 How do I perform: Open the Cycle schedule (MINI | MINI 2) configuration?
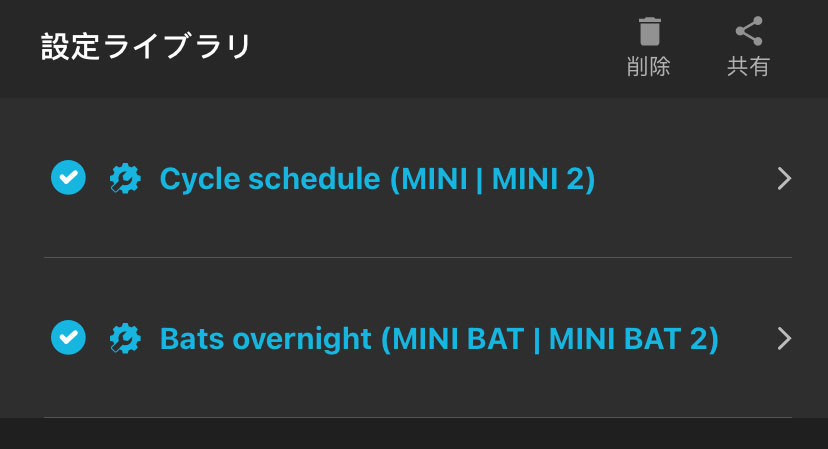(x=377, y=179)
